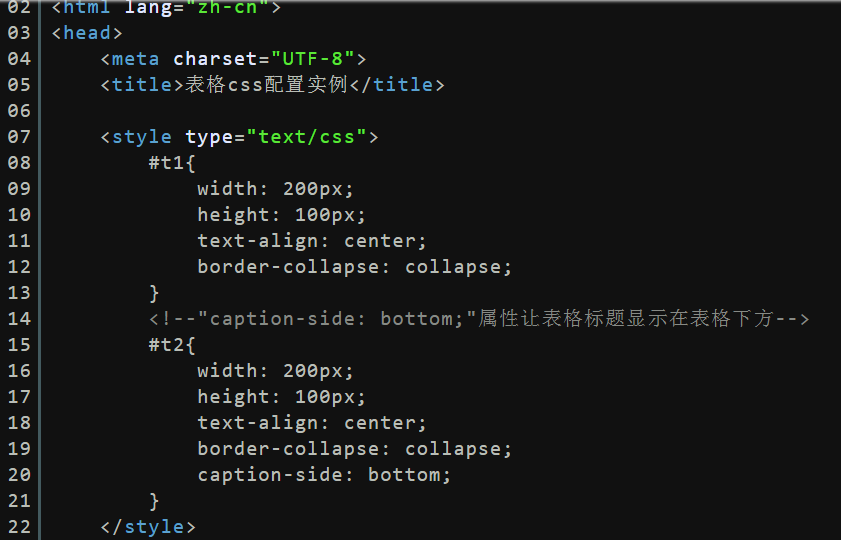Image resolution: width=841 pixels, height=540 pixels.
Task: Place cursor on caption-side: bottom; declaration
Action: 324,475
